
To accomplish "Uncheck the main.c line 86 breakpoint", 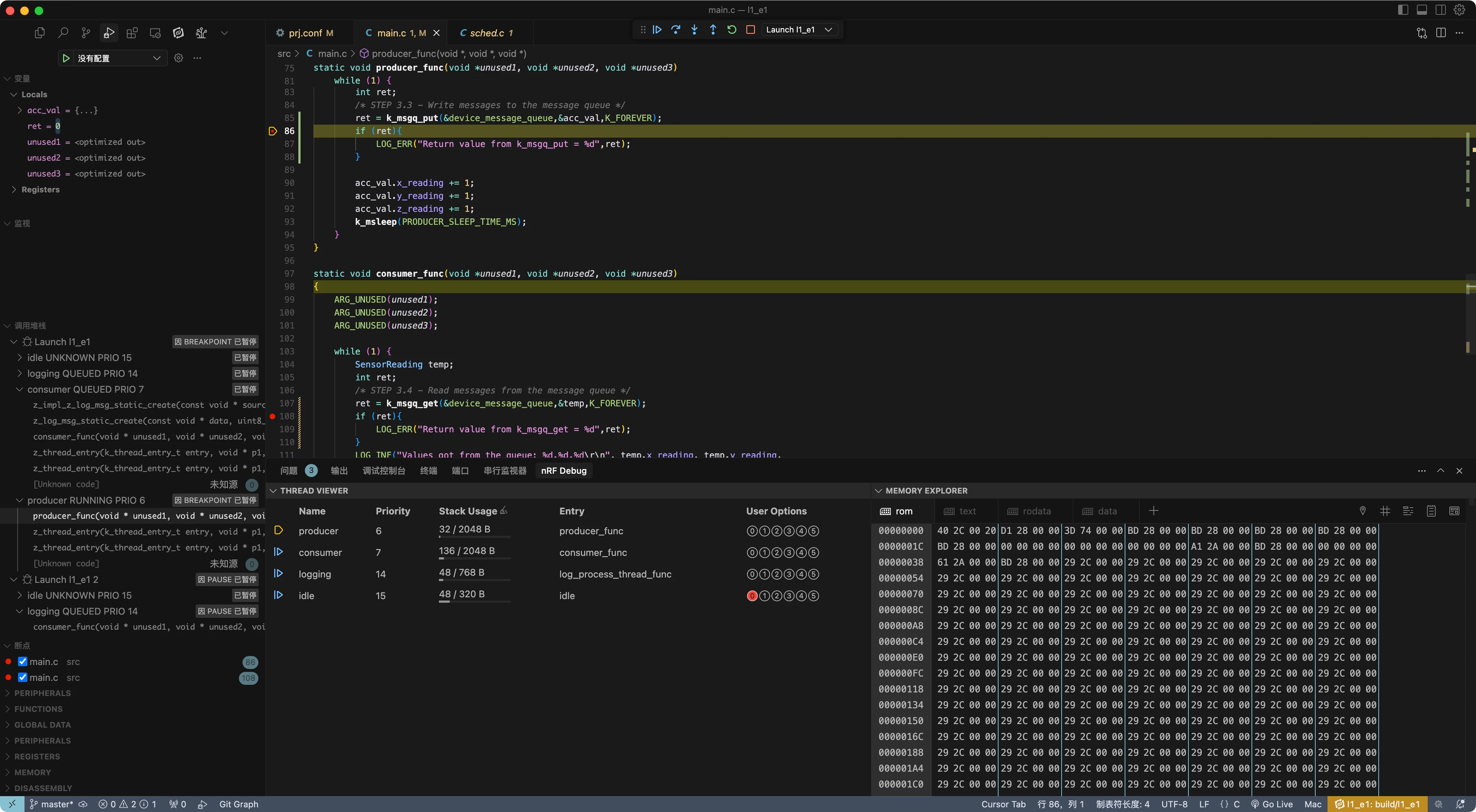I will pos(23,661).
